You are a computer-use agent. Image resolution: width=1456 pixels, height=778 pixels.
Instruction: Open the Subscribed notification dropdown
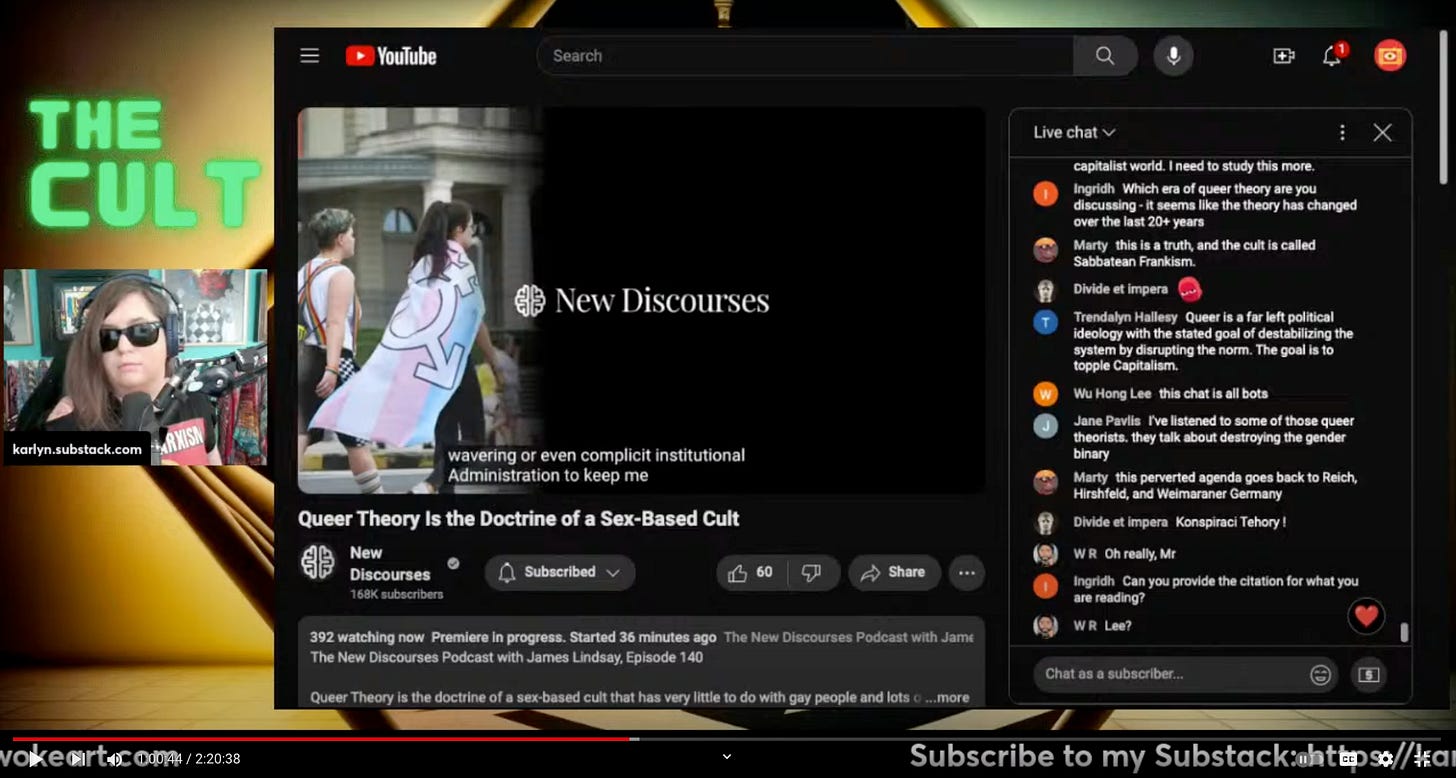tap(560, 572)
